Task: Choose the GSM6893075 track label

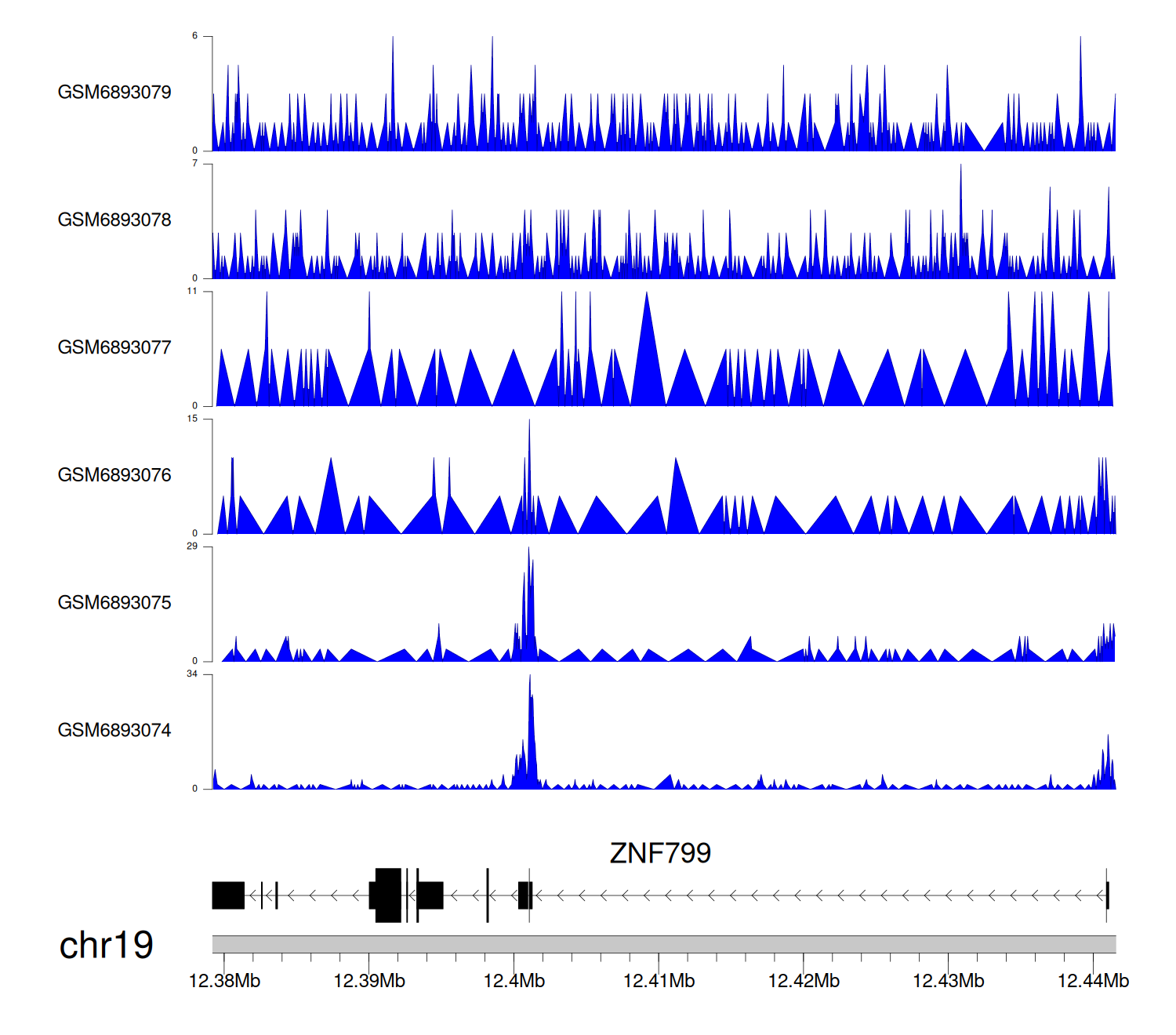Action: coord(114,603)
